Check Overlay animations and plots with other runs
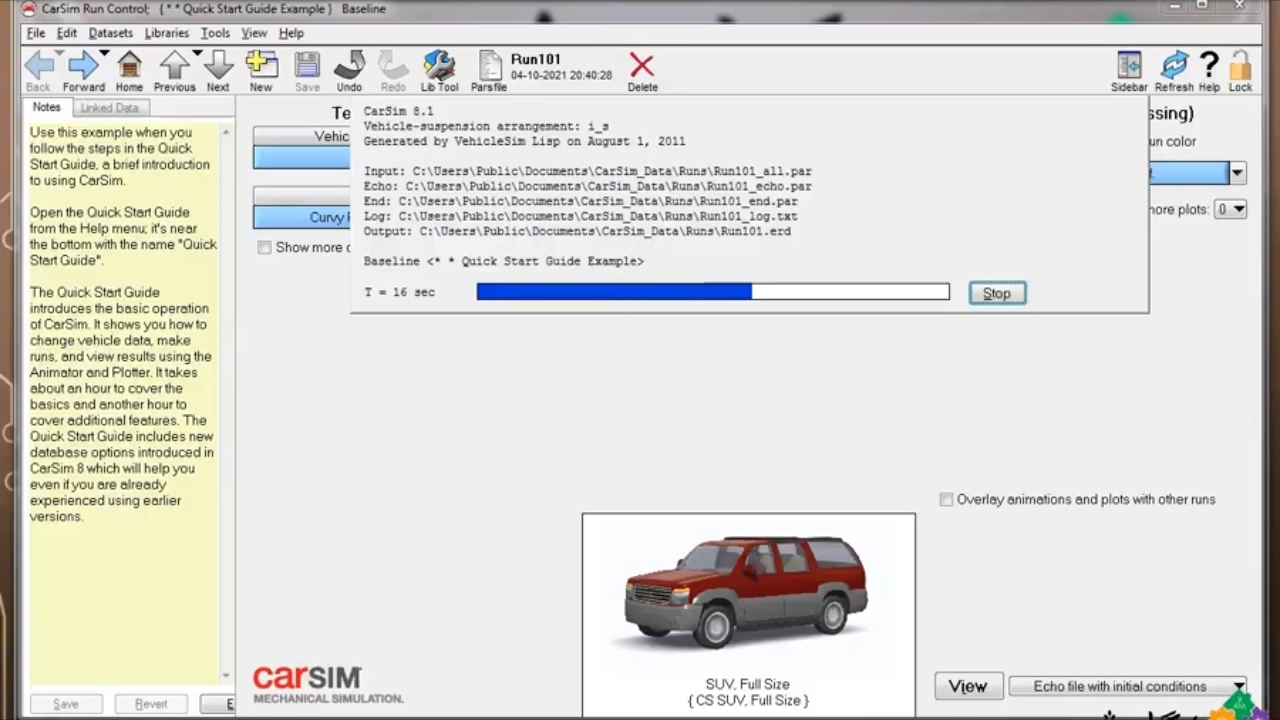 pyautogui.click(x=946, y=499)
